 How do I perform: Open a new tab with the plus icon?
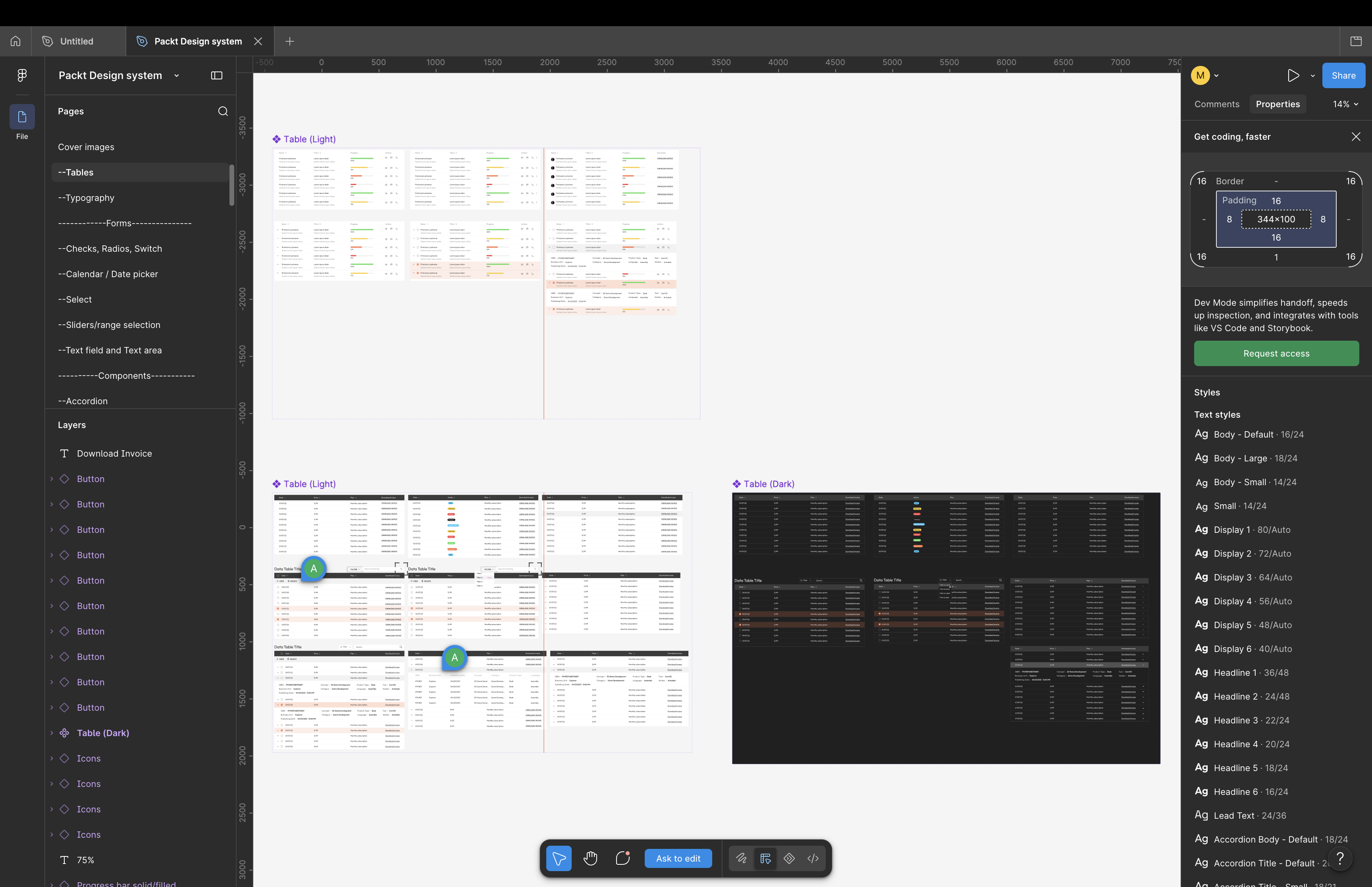pos(289,41)
